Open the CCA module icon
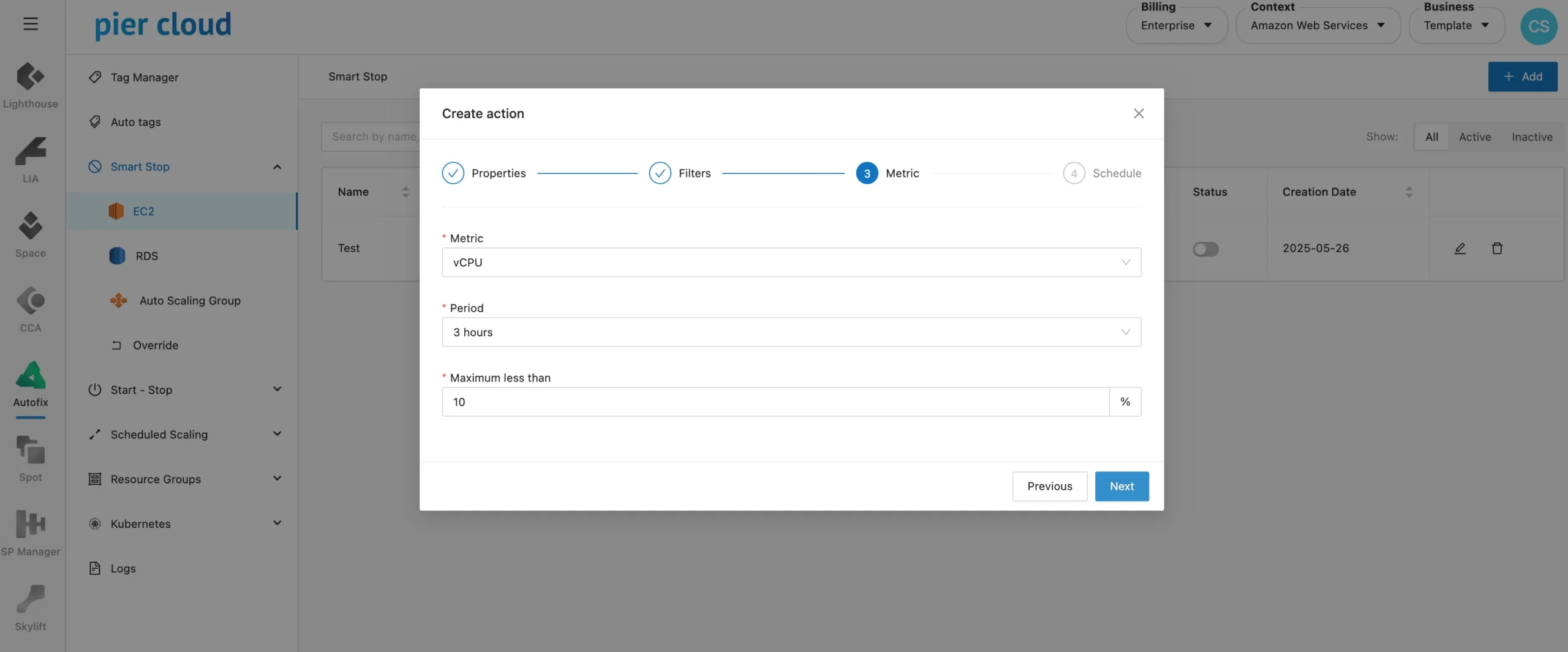This screenshot has width=1568, height=652. 30,301
